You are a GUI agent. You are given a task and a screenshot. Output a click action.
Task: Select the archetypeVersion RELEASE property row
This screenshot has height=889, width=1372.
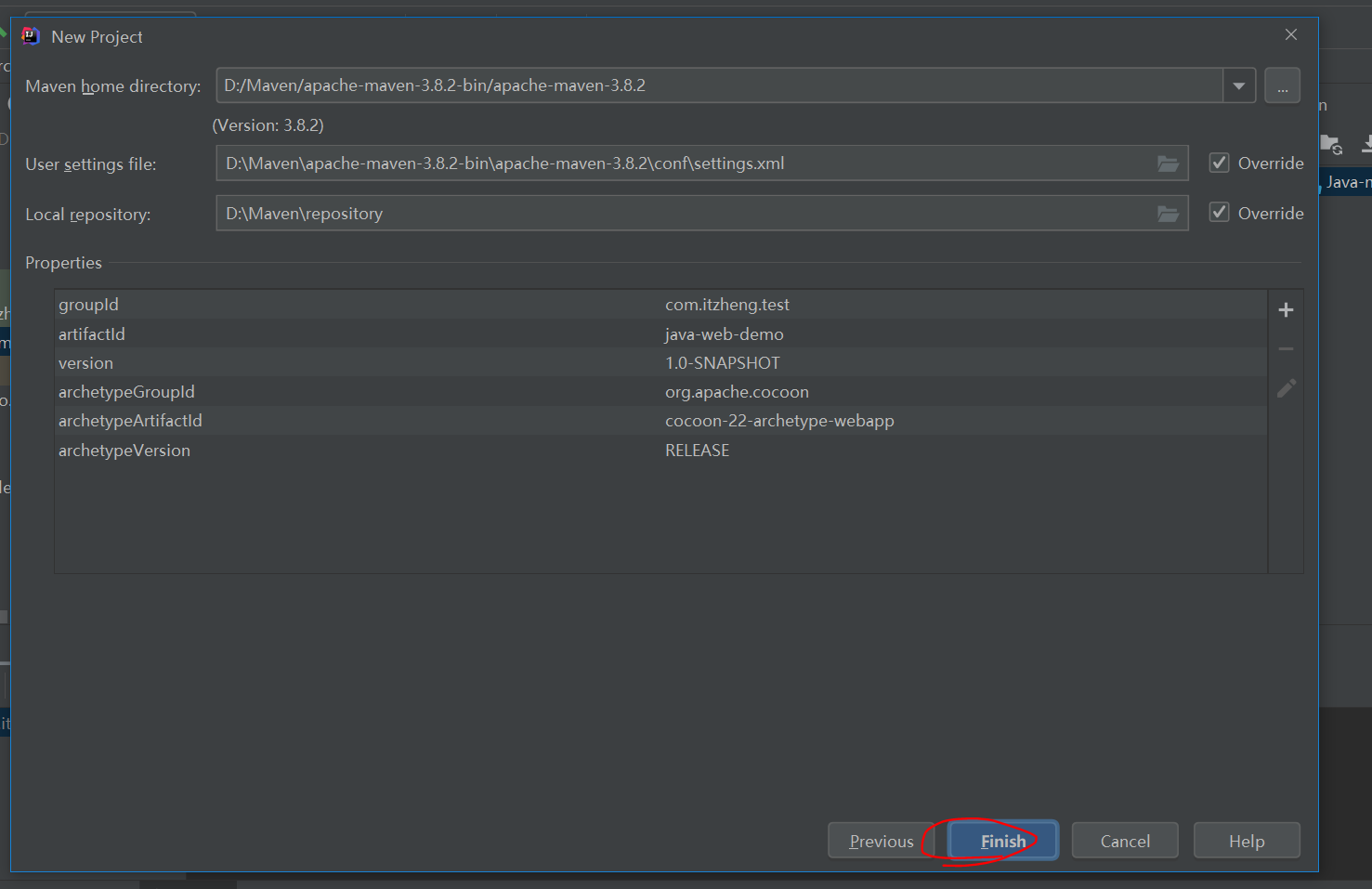coord(372,450)
